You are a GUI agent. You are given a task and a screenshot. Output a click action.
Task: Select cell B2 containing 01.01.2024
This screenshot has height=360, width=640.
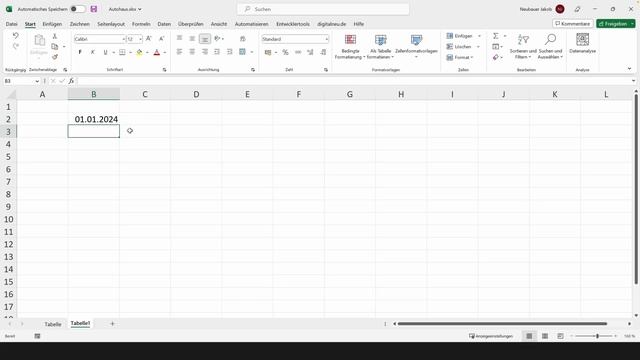pos(94,119)
